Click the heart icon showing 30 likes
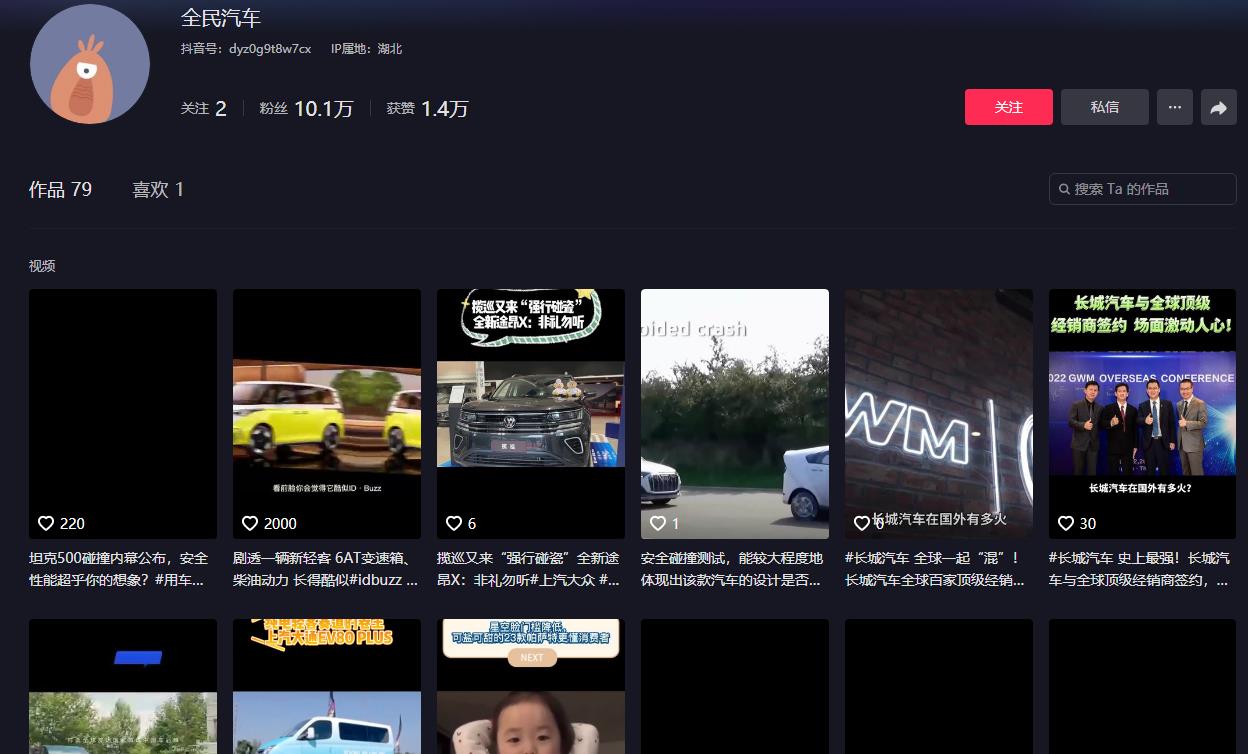Image resolution: width=1248 pixels, height=754 pixels. click(1066, 523)
